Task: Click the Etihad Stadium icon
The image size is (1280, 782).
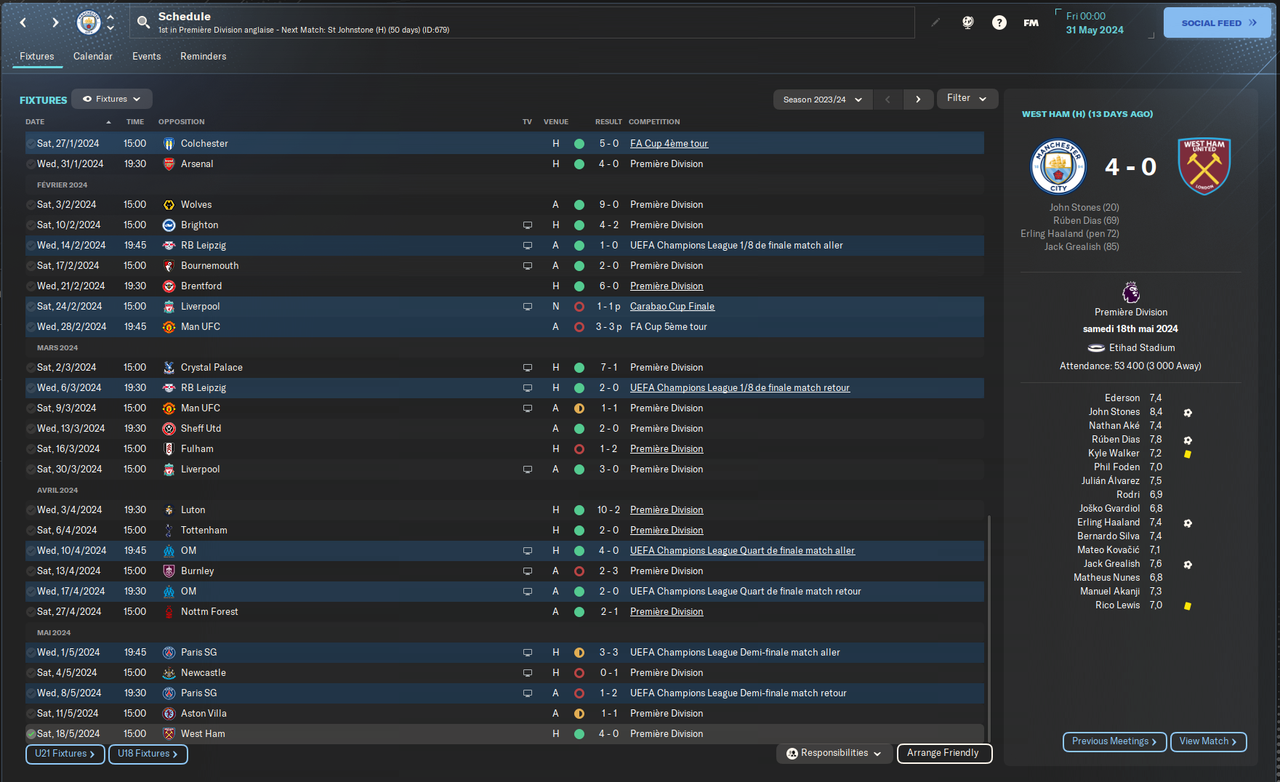Action: tap(1097, 347)
